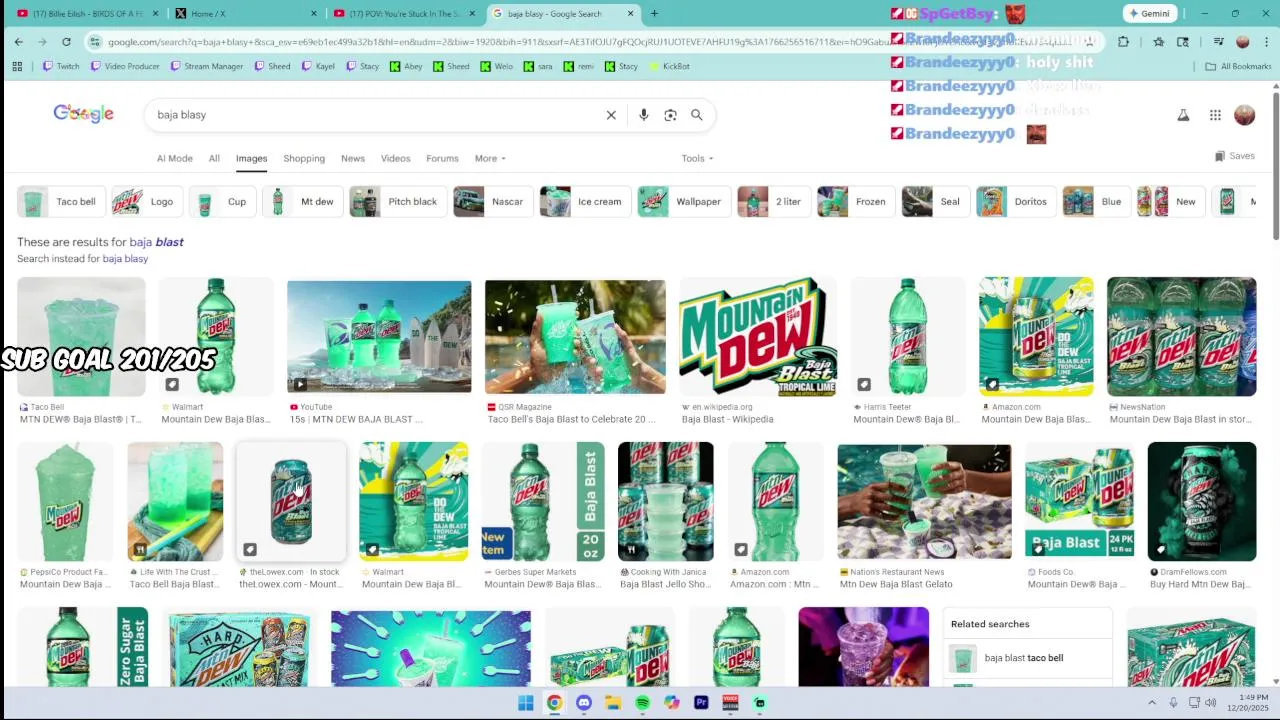This screenshot has height=720, width=1280.
Task: Show hidden system tray icons chevron
Action: point(1152,703)
